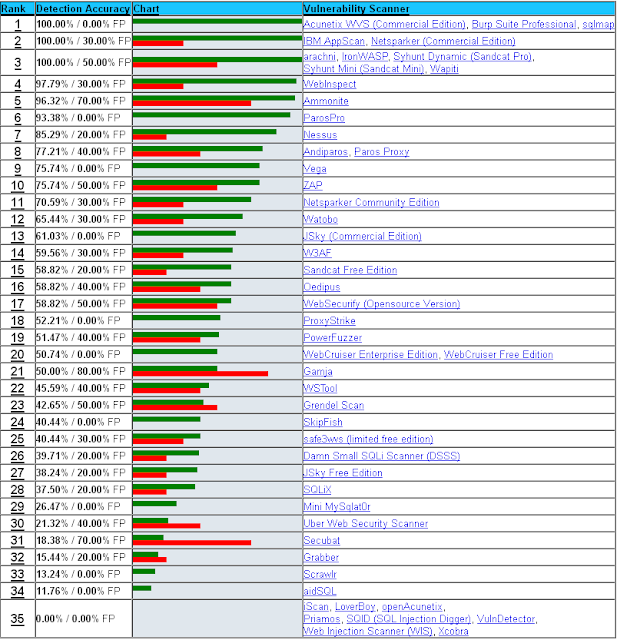The height and width of the screenshot is (640, 617).
Task: Open WebSecurify (Opensource Version) link
Action: point(382,304)
